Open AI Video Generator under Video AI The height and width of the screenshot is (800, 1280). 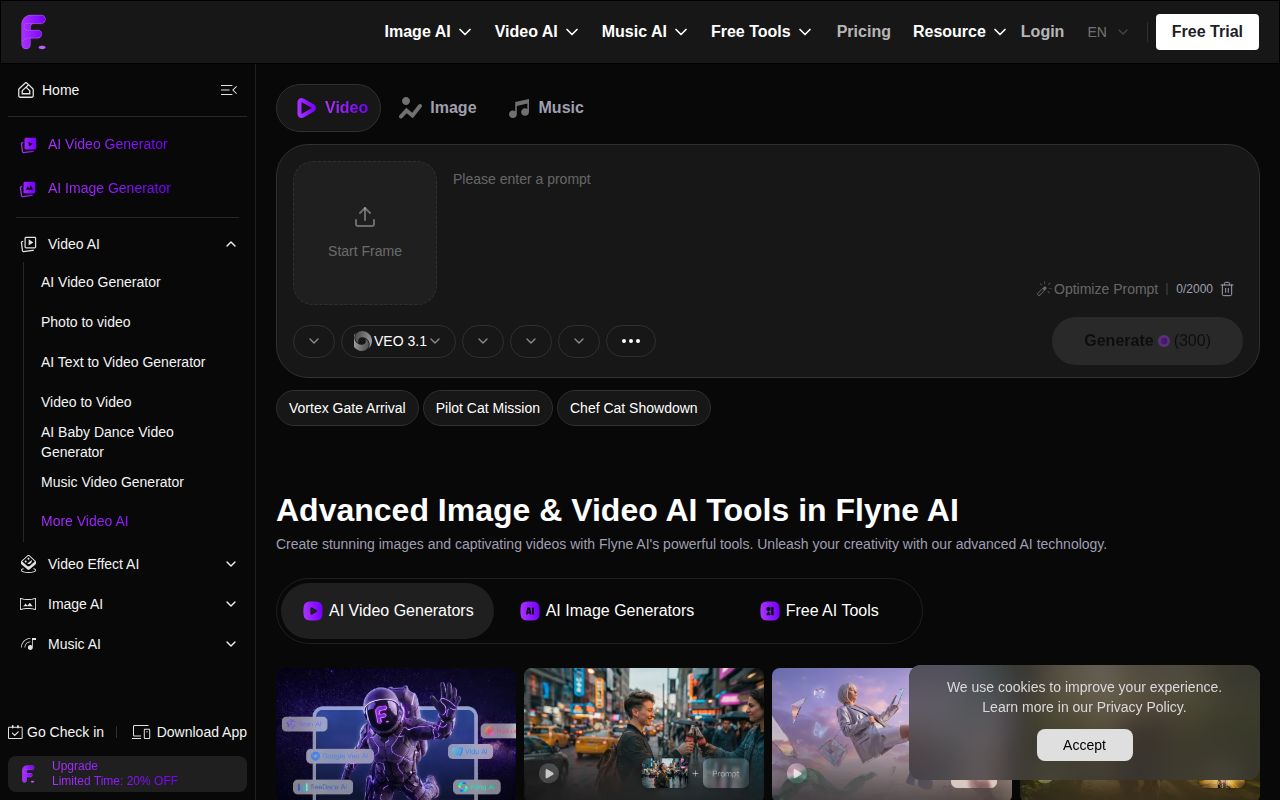(x=101, y=282)
